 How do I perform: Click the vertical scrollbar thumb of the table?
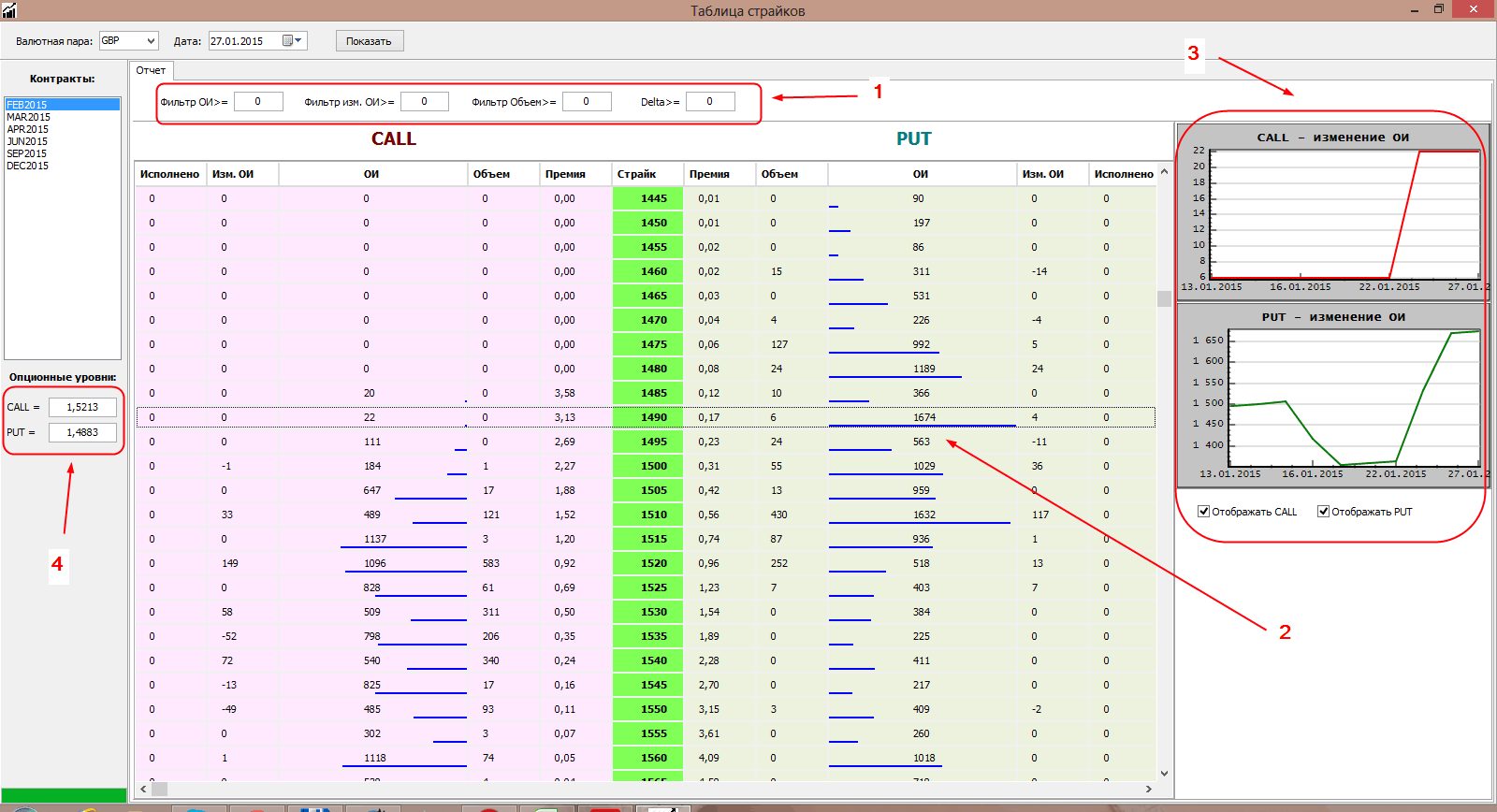pyautogui.click(x=1164, y=298)
